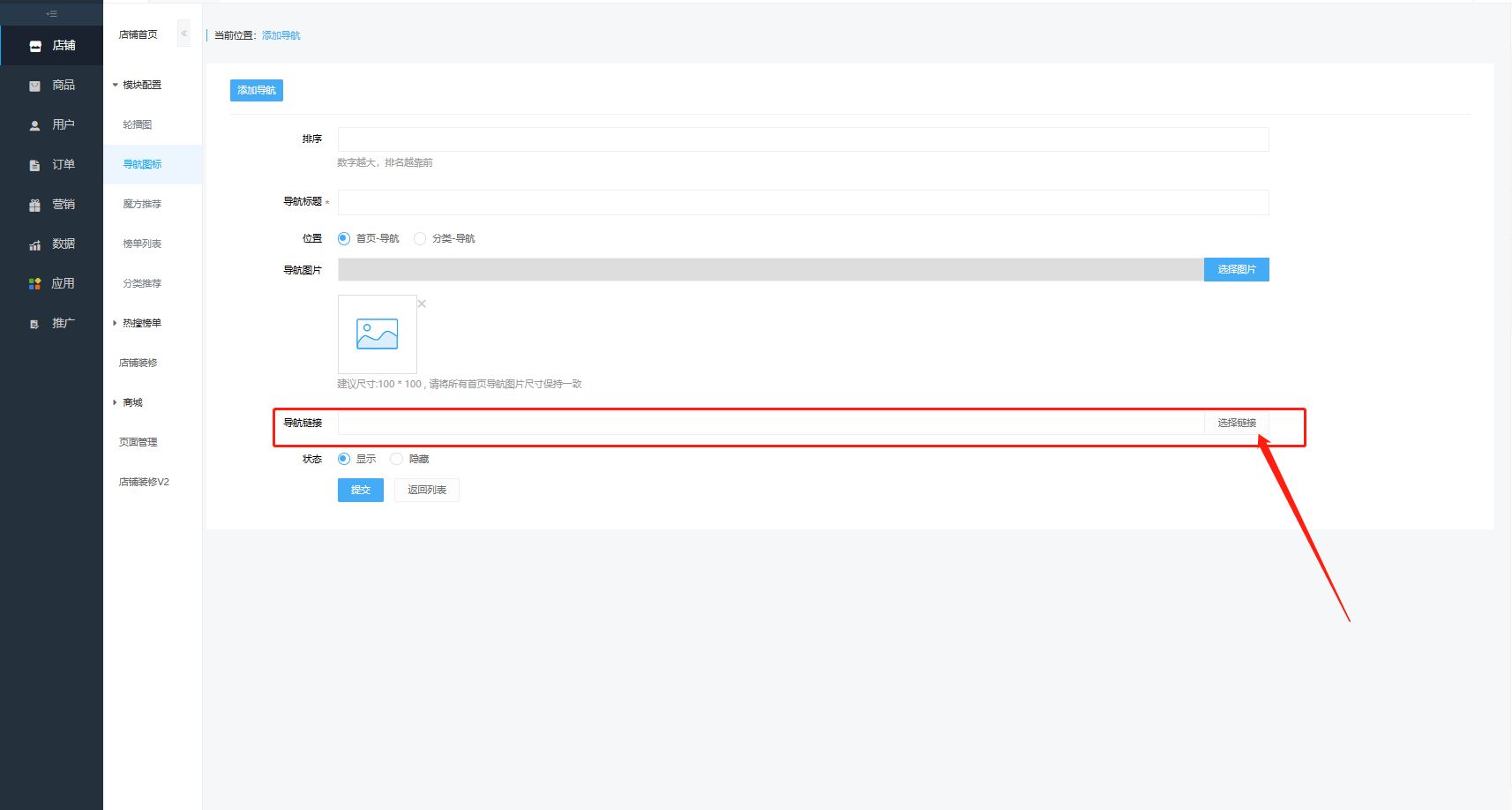The image size is (1512, 810).
Task: Click the 导航链接 field label
Action: click(303, 423)
